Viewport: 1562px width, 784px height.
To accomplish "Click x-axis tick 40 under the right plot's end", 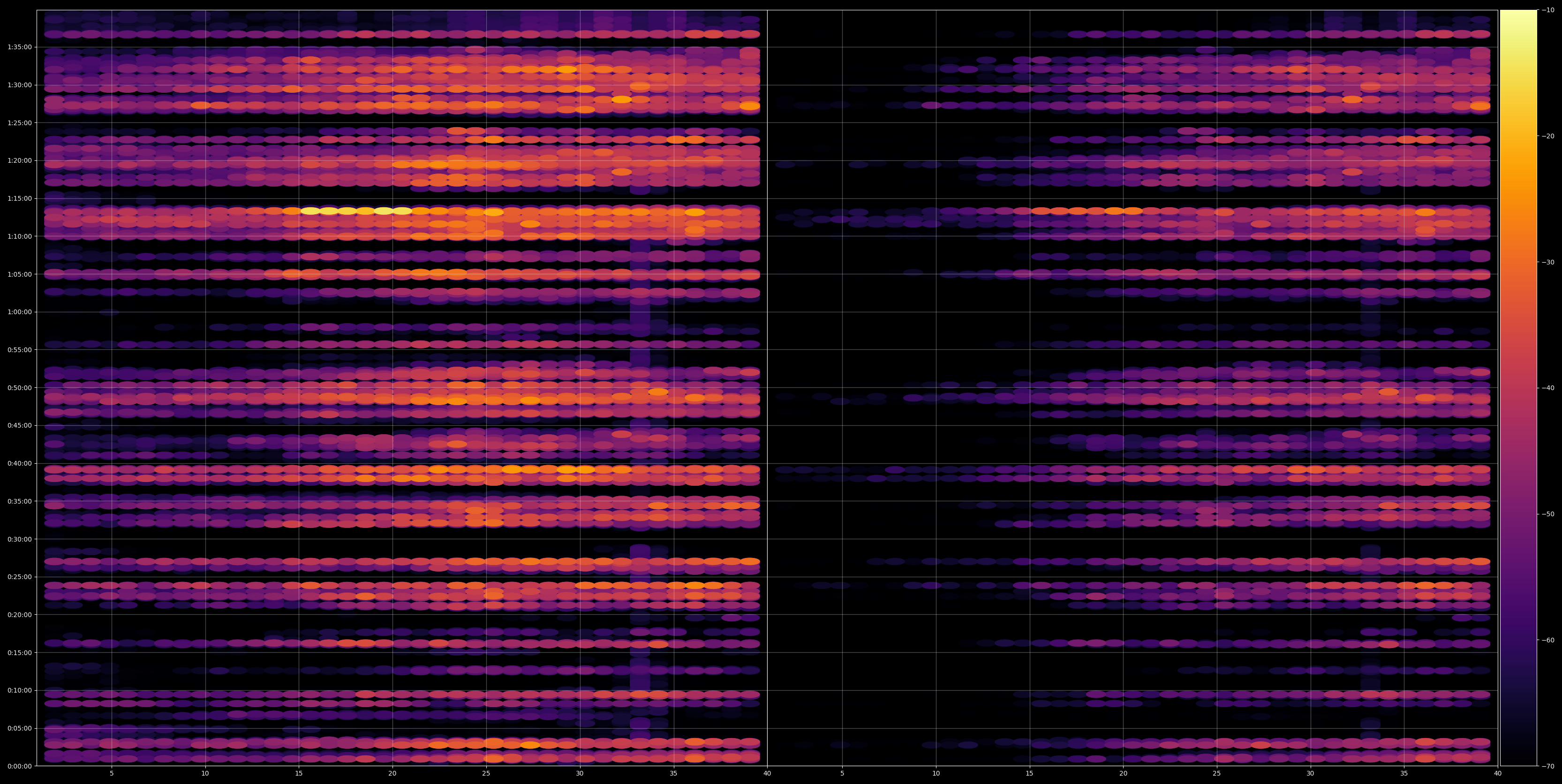I will coord(1498,773).
